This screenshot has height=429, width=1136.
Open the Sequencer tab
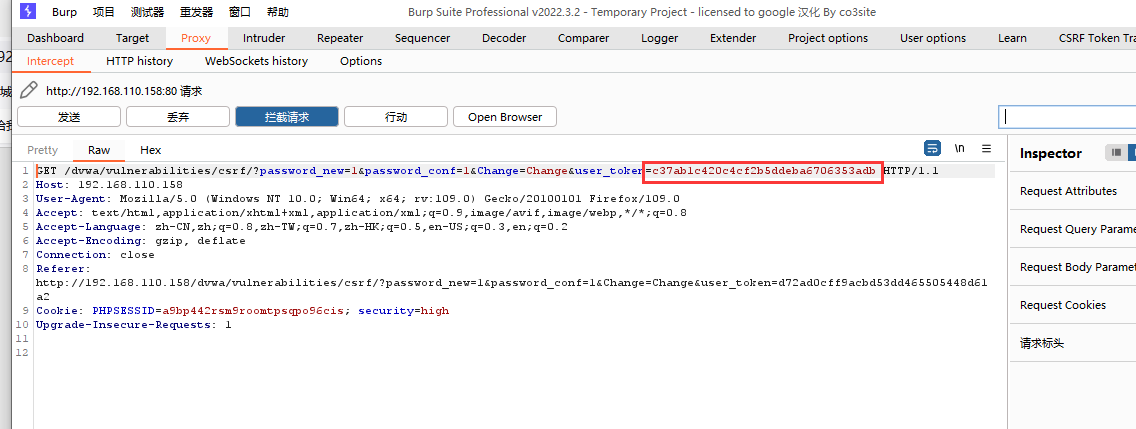tap(422, 38)
